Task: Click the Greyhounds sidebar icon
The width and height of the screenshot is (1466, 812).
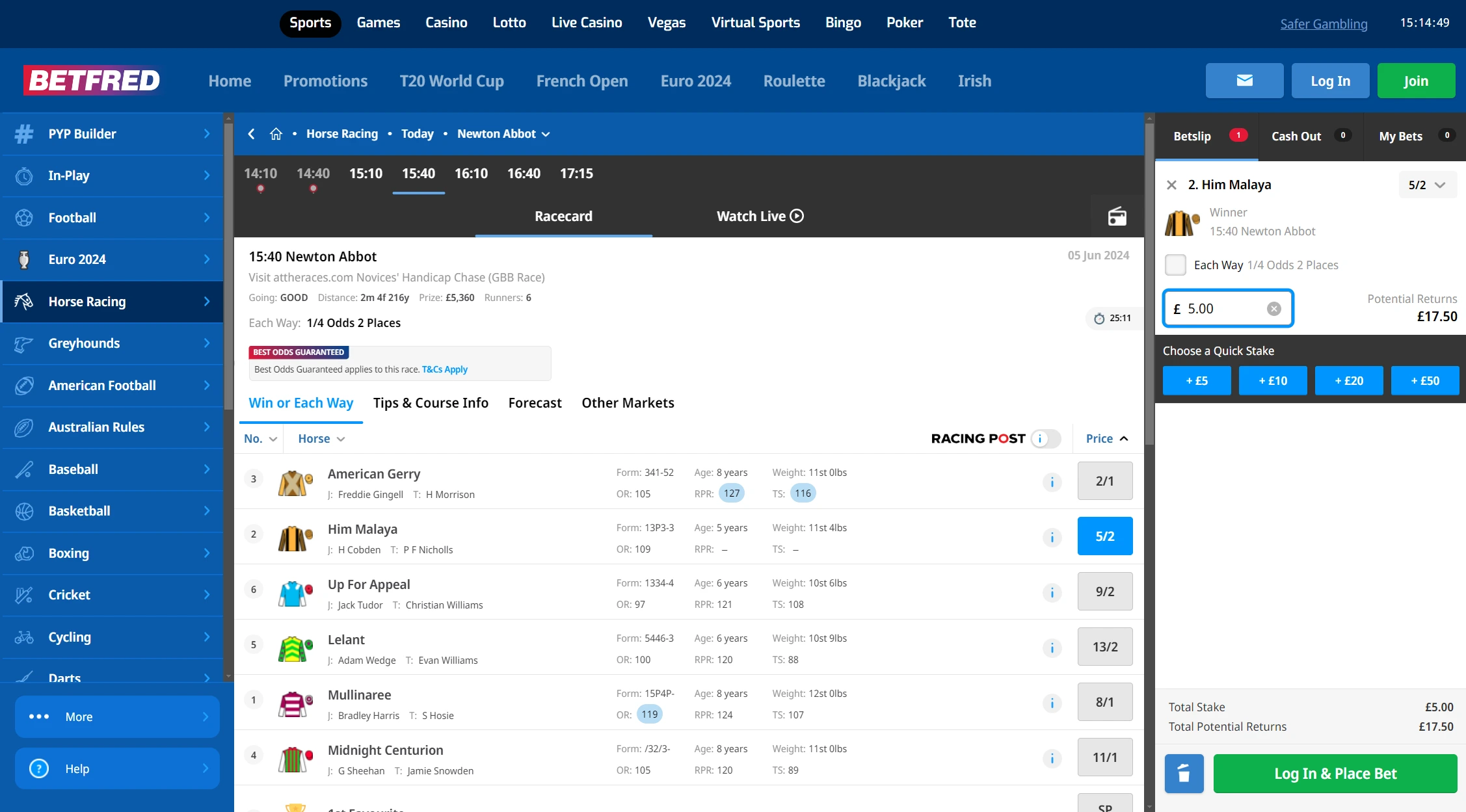Action: (x=24, y=343)
